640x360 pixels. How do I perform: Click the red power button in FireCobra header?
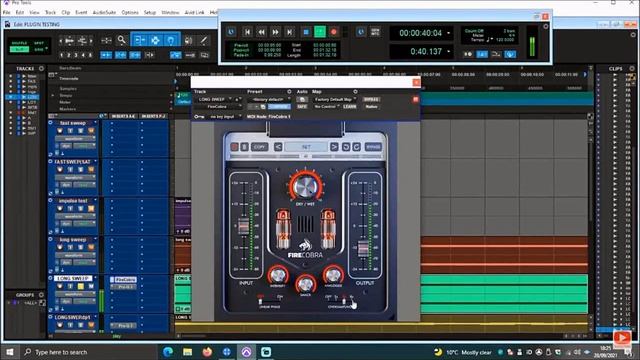click(x=234, y=147)
